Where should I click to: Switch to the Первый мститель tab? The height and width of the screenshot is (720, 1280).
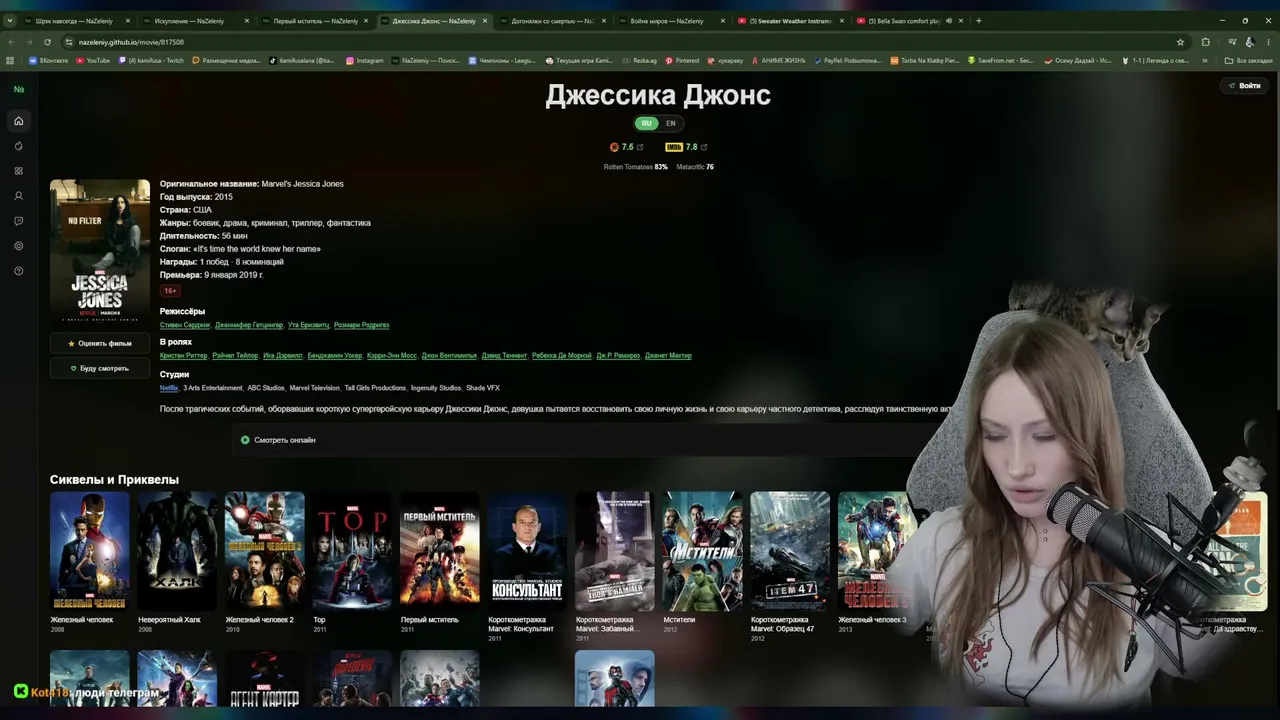click(315, 21)
